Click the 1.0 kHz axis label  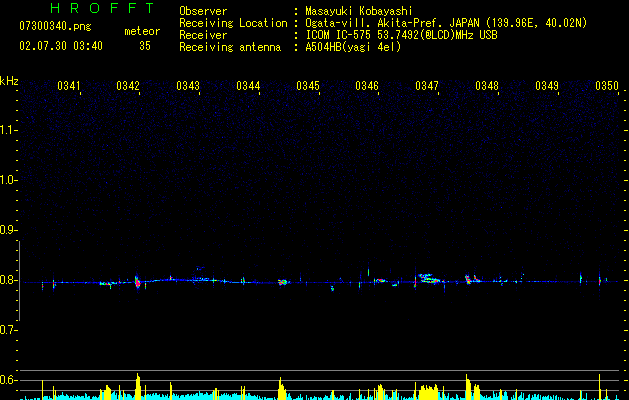pyautogui.click(x=8, y=180)
